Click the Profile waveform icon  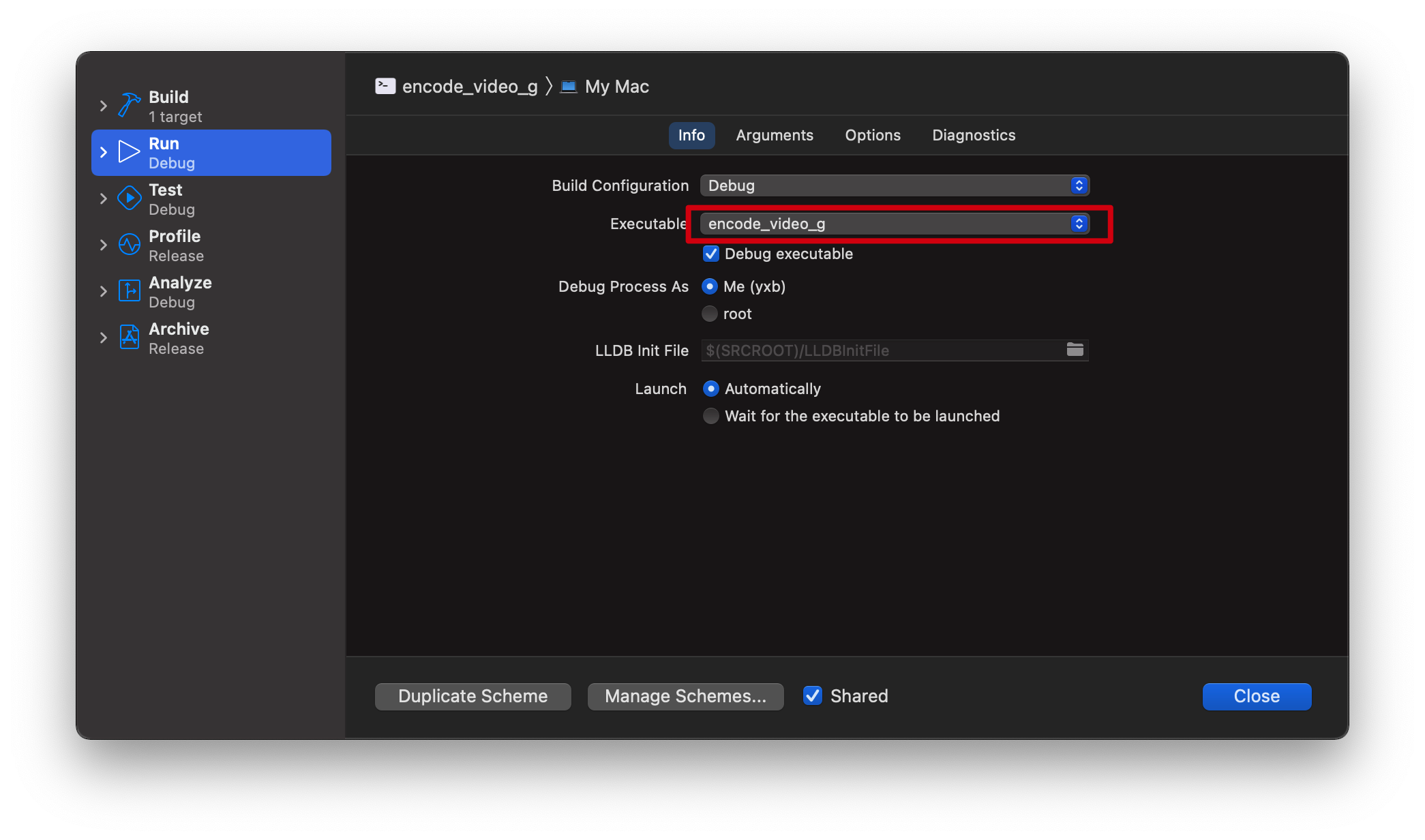[x=129, y=245]
